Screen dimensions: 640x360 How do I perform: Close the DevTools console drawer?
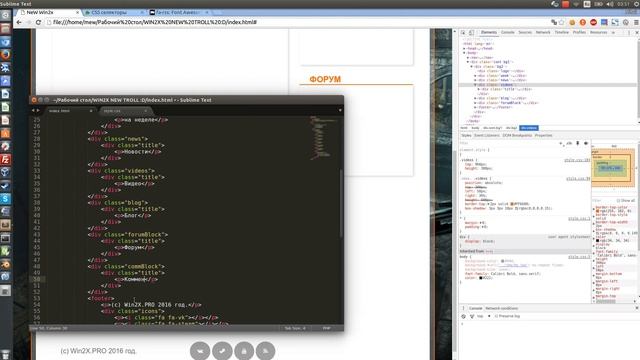coord(636,308)
